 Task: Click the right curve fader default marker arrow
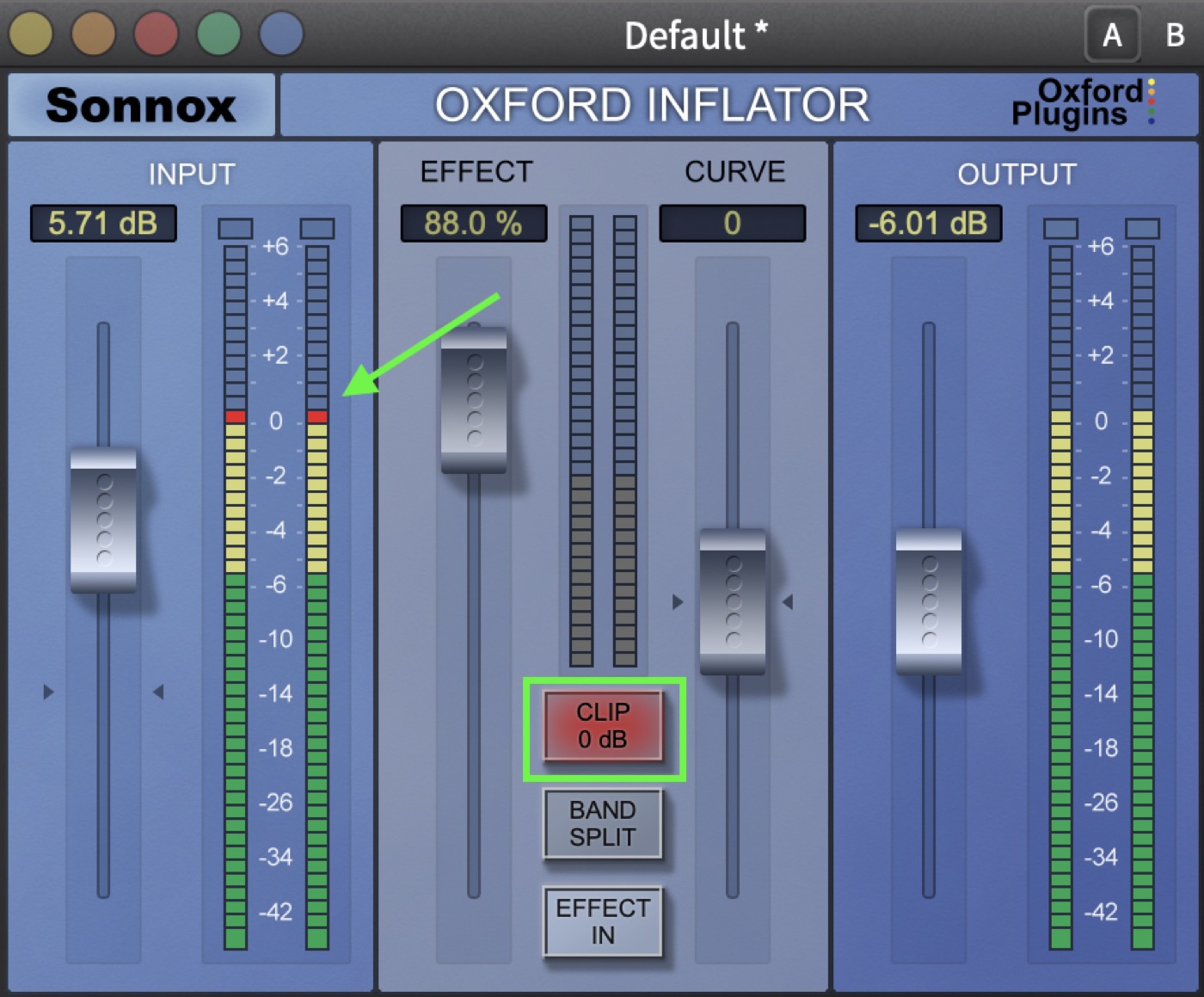click(788, 602)
